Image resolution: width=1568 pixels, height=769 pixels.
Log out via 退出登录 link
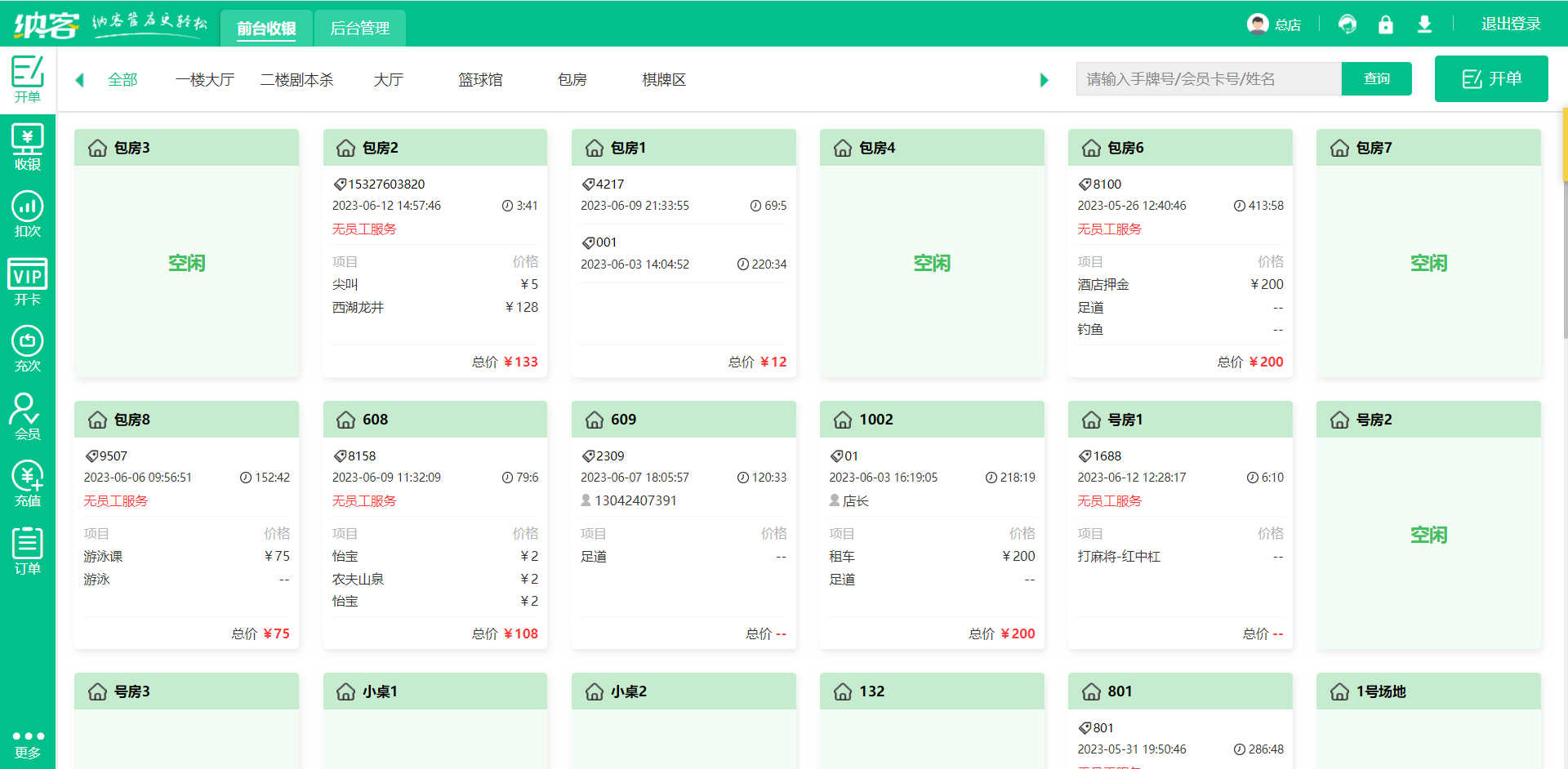1510,24
